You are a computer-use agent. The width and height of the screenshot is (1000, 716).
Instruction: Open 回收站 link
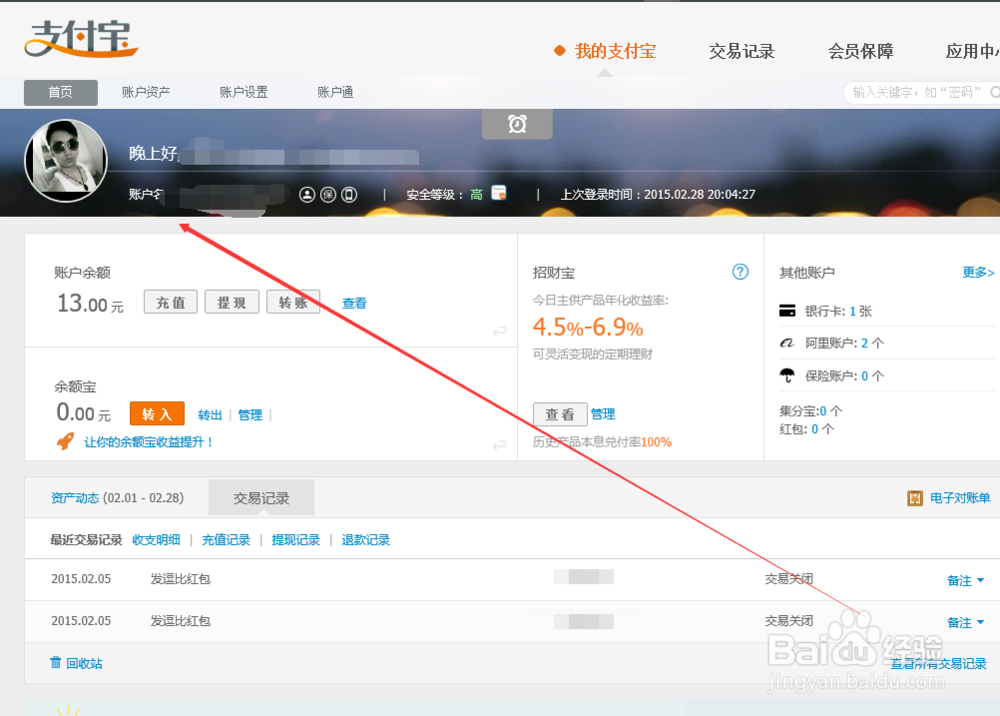coord(84,663)
